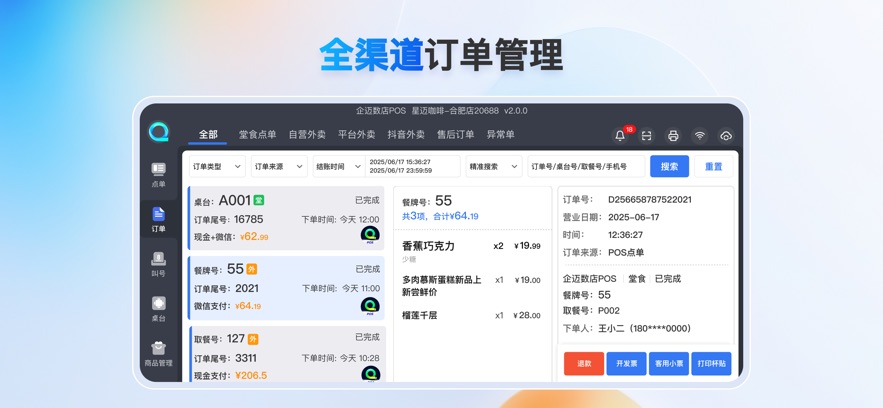Click the 多肉慕斯蛋糕新品上新尝鲜价 item
Image resolution: width=883 pixels, height=408 pixels.
pos(471,286)
